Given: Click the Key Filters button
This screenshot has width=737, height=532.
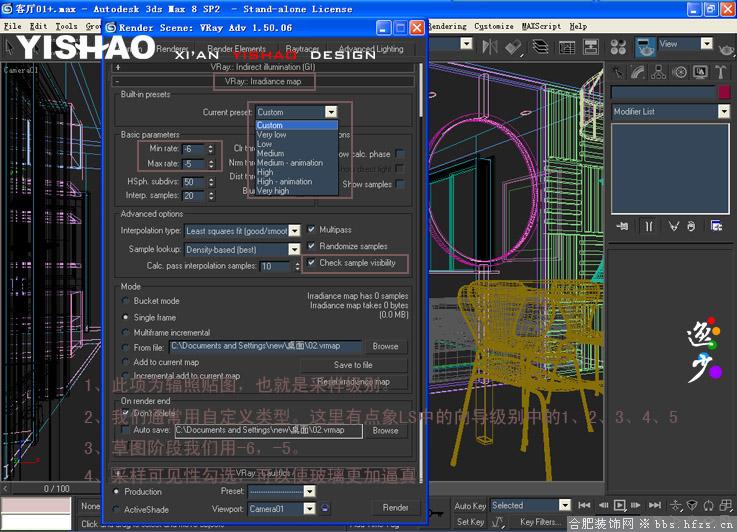Looking at the screenshot, I should (541, 522).
